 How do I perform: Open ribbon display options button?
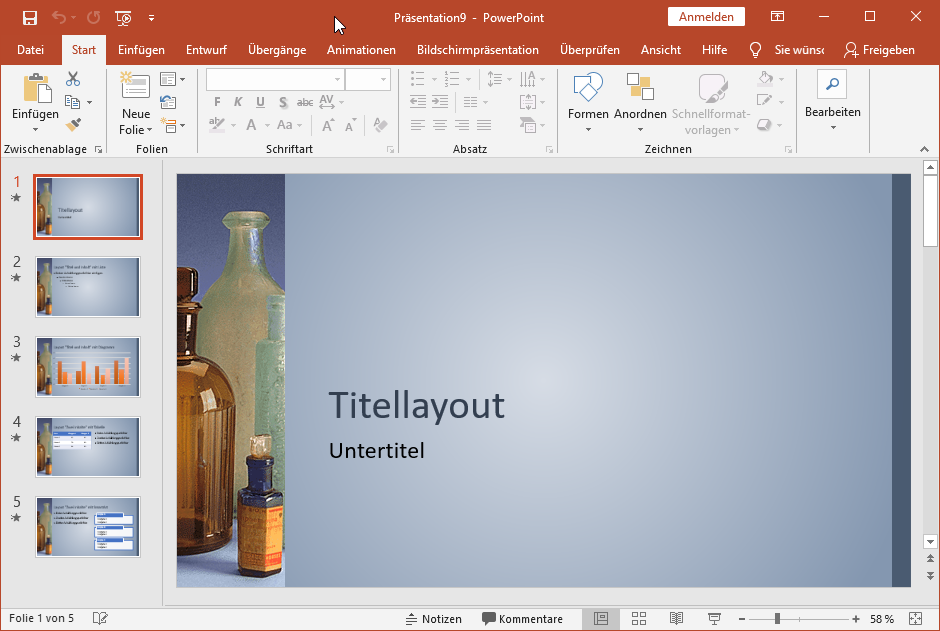point(777,17)
